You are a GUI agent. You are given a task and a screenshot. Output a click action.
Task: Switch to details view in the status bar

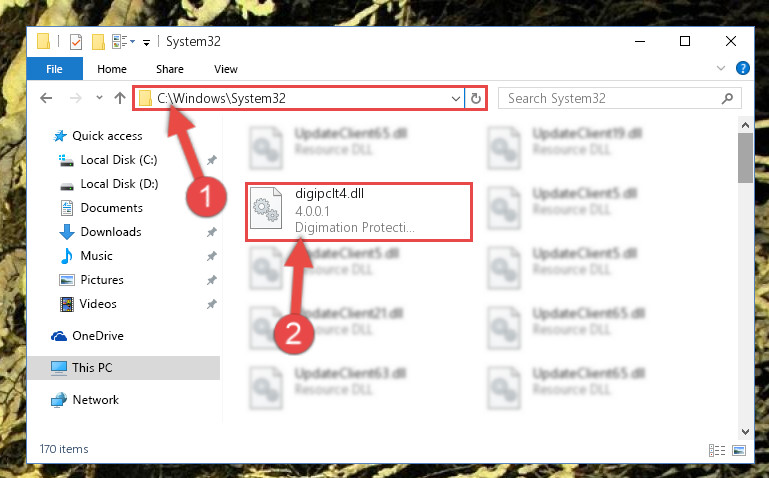tap(717, 450)
